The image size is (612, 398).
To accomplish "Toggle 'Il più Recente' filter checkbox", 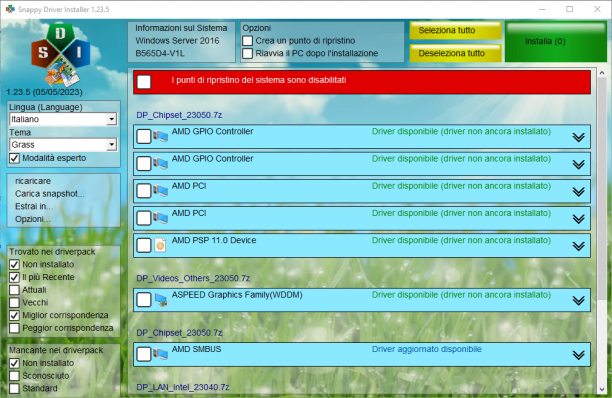I will (14, 277).
